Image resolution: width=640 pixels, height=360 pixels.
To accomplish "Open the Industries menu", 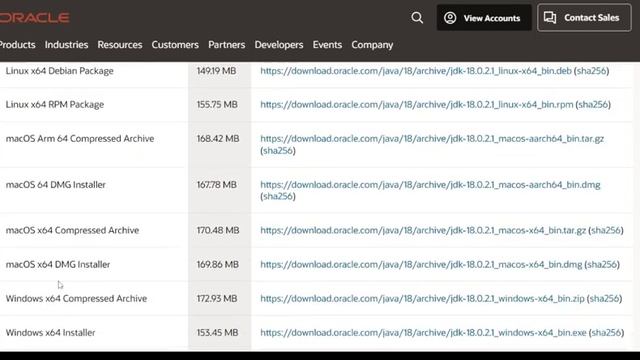I will (x=67, y=44).
